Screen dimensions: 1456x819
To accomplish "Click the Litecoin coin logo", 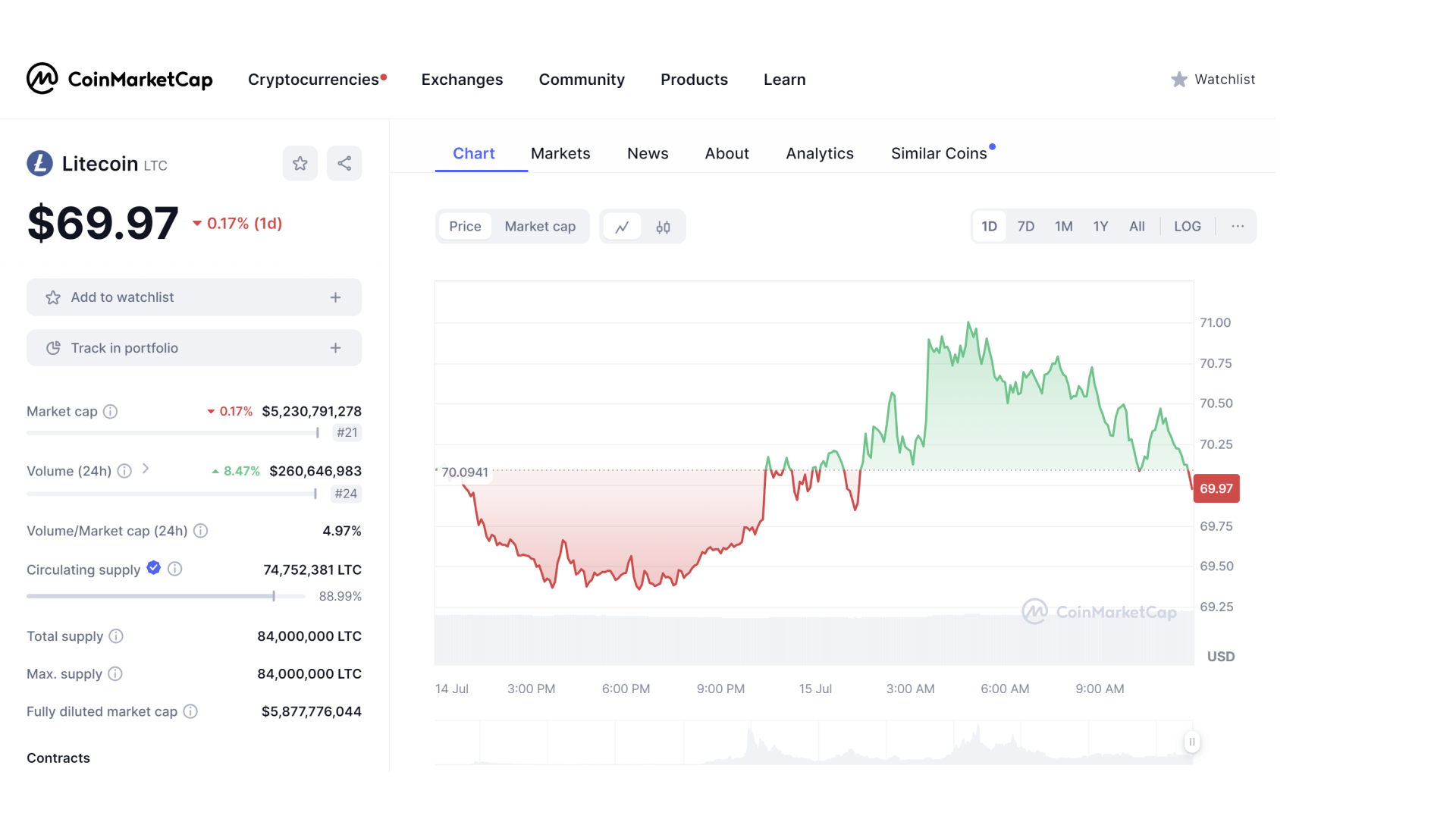I will tap(39, 163).
